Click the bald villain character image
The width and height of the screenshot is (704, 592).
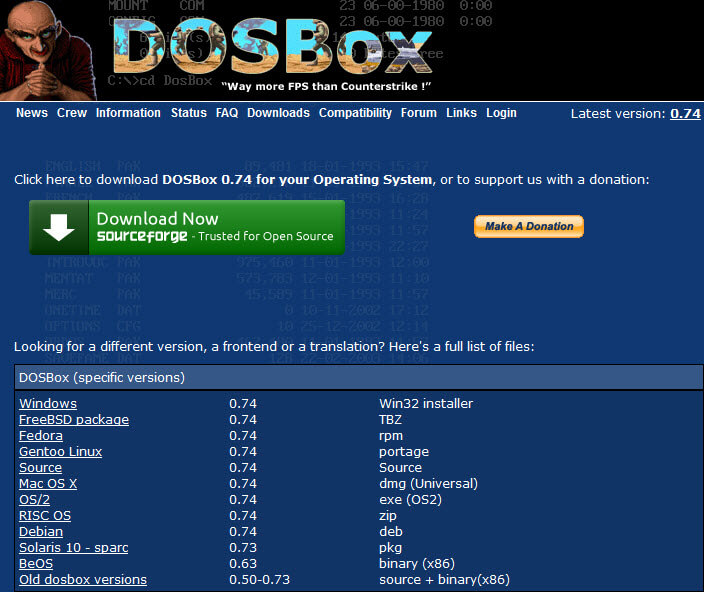pos(47,50)
